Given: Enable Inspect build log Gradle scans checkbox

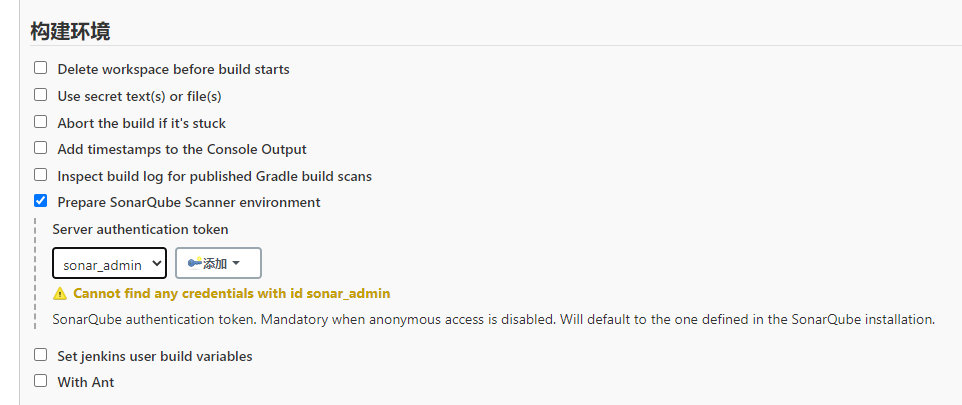Looking at the screenshot, I should click(40, 175).
